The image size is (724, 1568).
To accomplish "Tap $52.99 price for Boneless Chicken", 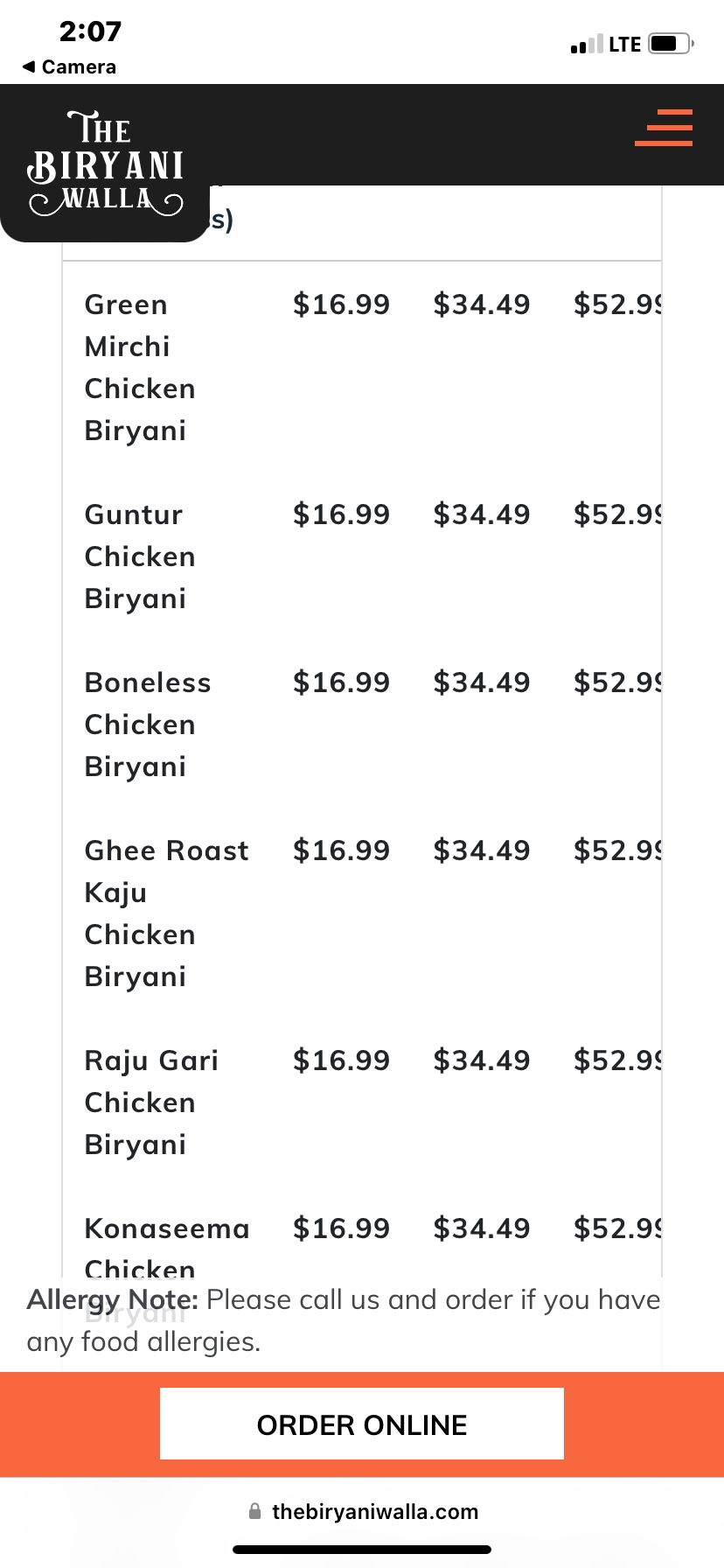I will tap(617, 682).
